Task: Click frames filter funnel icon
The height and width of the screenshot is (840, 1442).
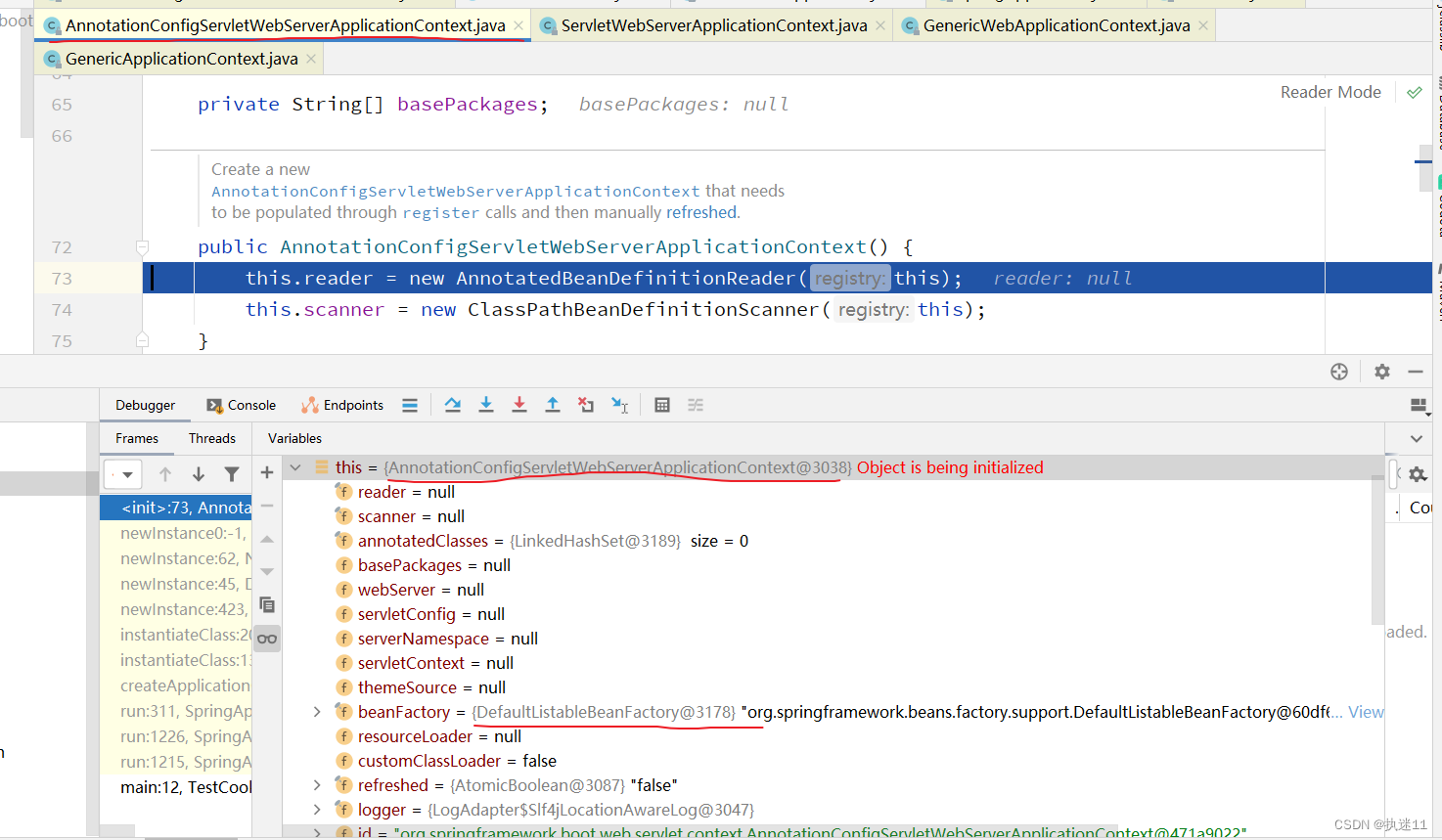Action: click(232, 474)
